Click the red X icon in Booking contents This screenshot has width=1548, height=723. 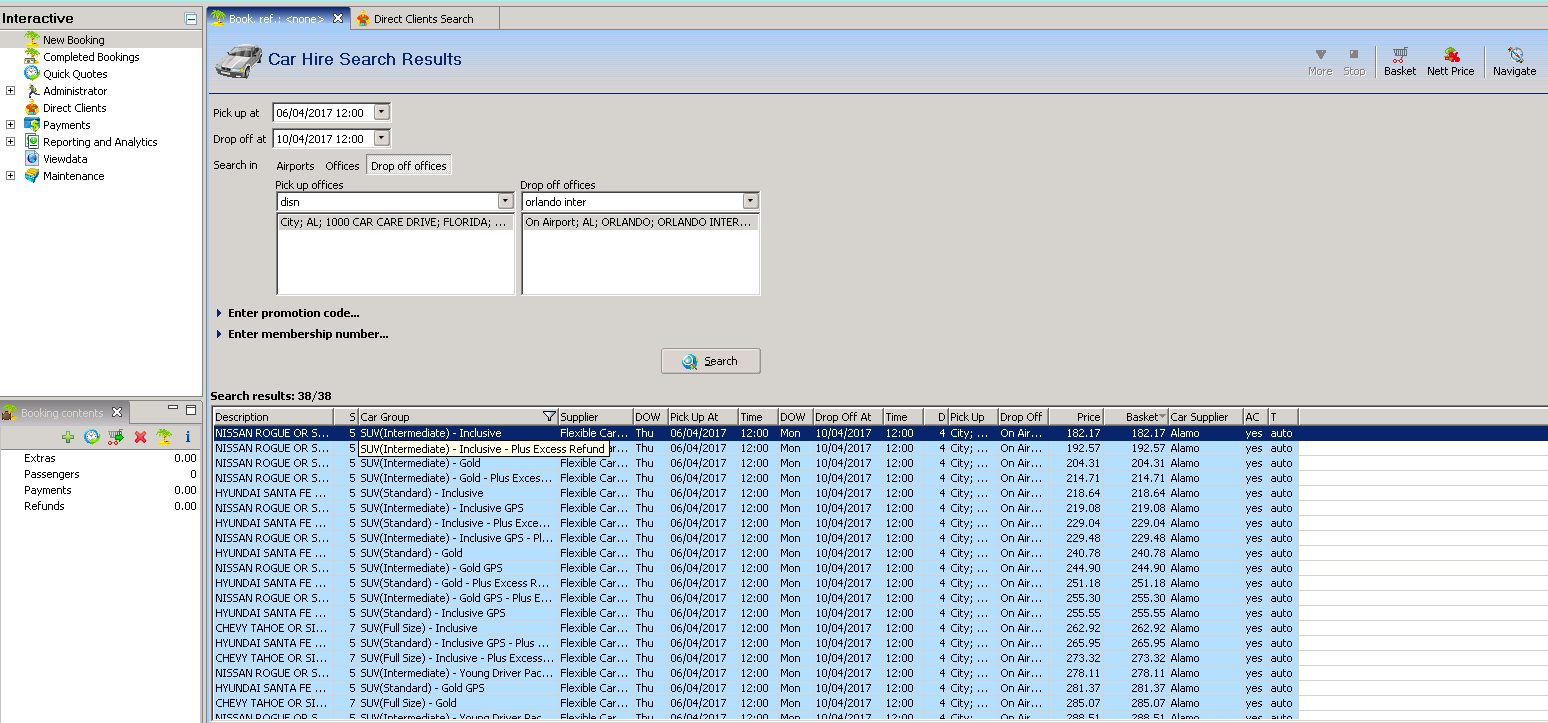(x=141, y=437)
